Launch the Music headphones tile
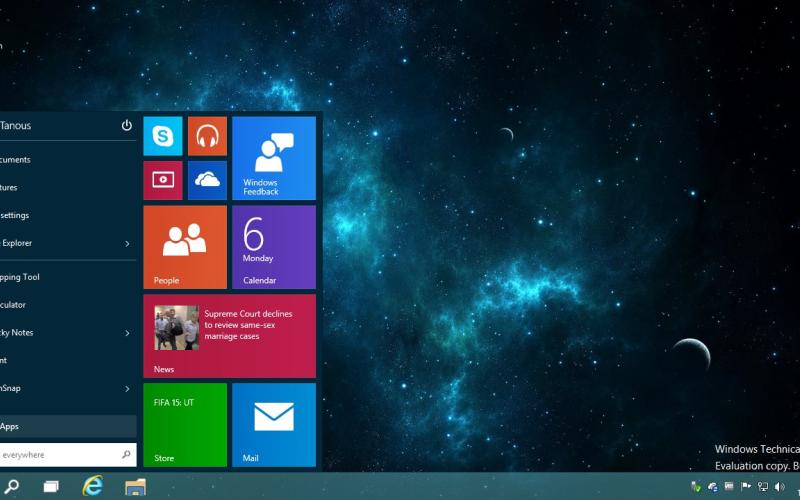 [x=207, y=136]
